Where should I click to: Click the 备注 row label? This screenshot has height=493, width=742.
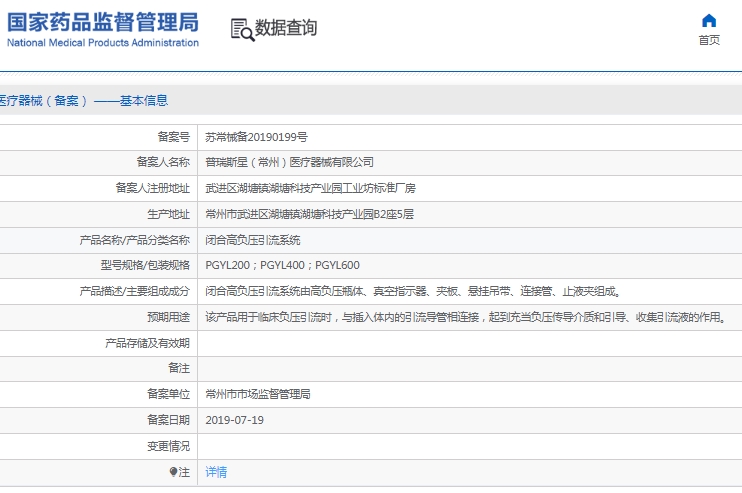coord(179,368)
